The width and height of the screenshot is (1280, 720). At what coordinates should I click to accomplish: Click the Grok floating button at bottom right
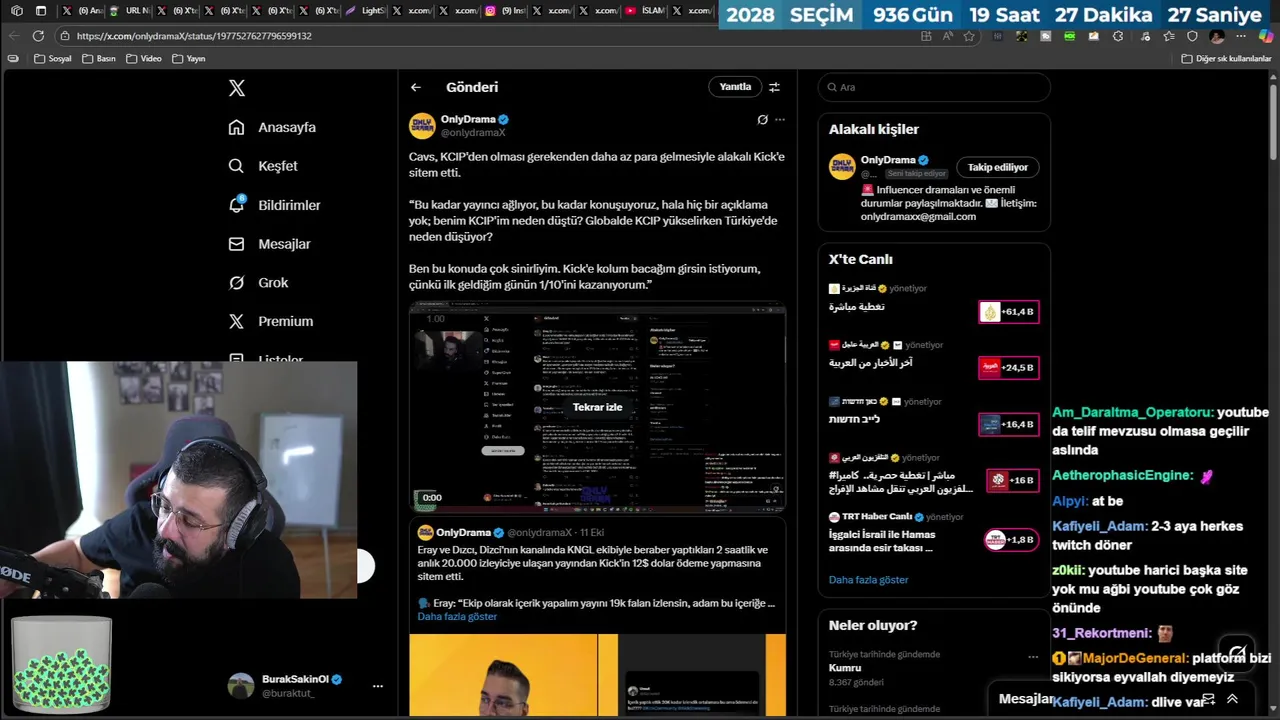coord(1238,653)
